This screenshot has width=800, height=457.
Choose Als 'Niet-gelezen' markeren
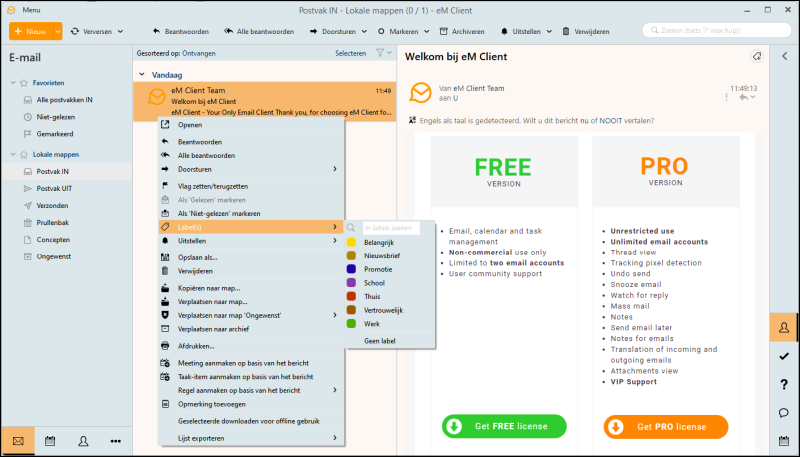pos(251,214)
